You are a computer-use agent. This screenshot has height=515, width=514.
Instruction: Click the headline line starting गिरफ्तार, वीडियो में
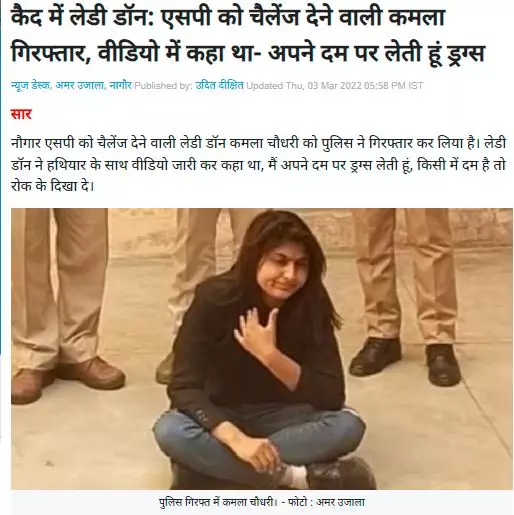click(247, 53)
